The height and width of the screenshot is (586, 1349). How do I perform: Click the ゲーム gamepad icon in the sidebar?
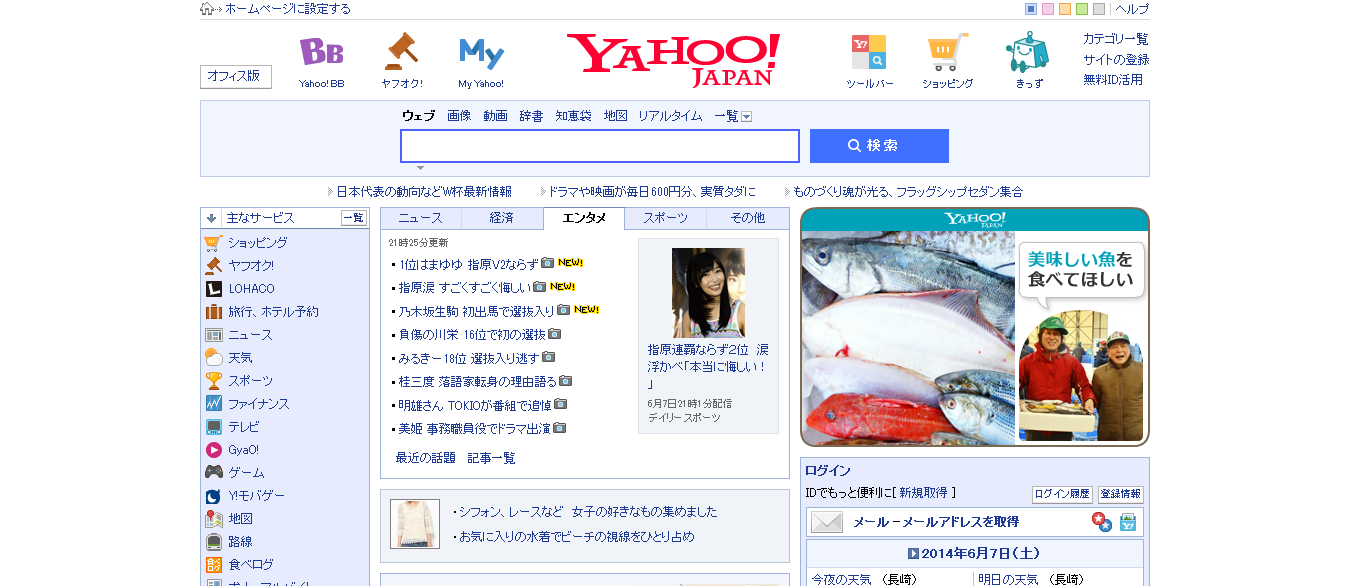pyautogui.click(x=213, y=472)
